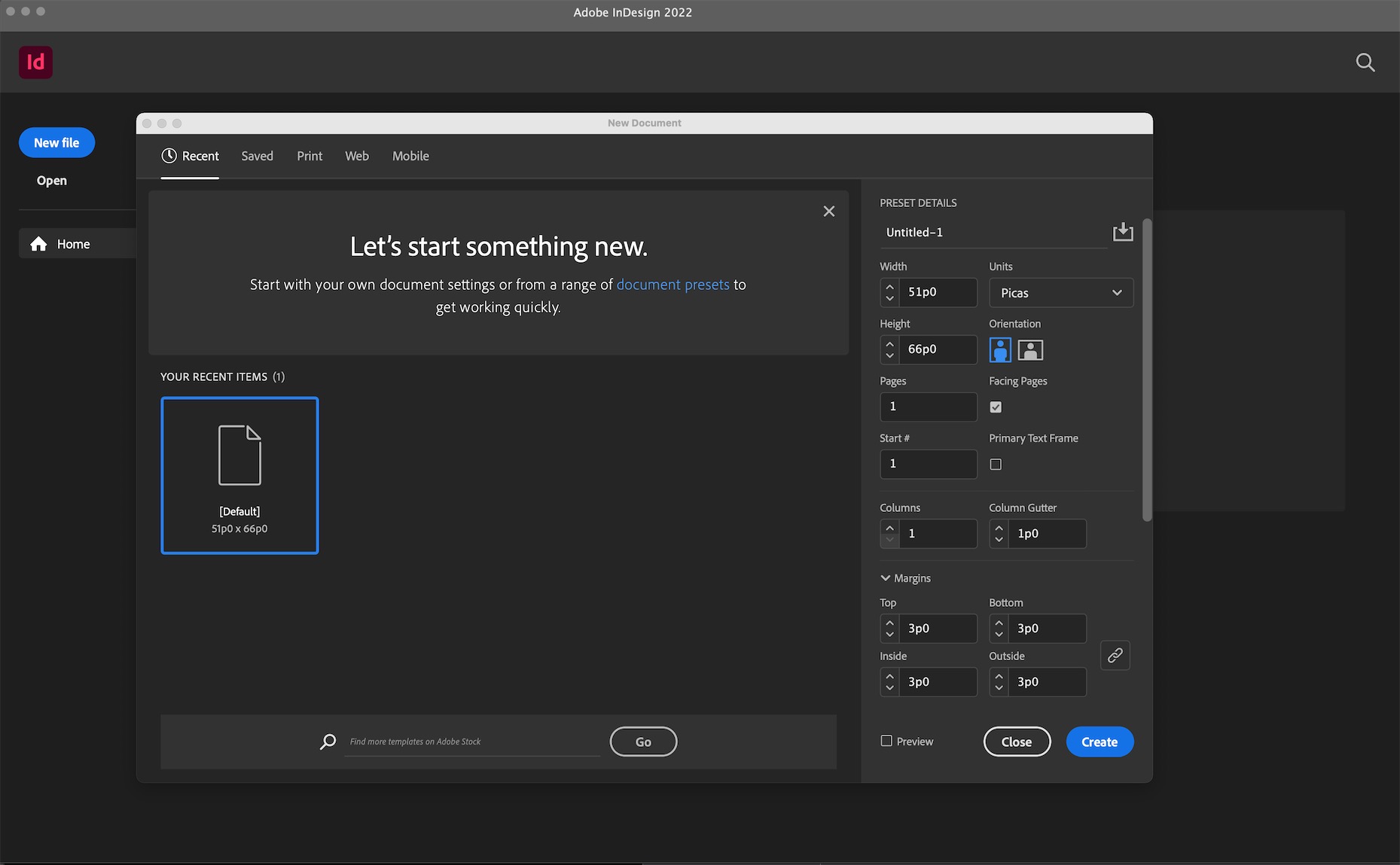Enable the Preview checkbox
Image resolution: width=1400 pixels, height=865 pixels.
coord(886,741)
